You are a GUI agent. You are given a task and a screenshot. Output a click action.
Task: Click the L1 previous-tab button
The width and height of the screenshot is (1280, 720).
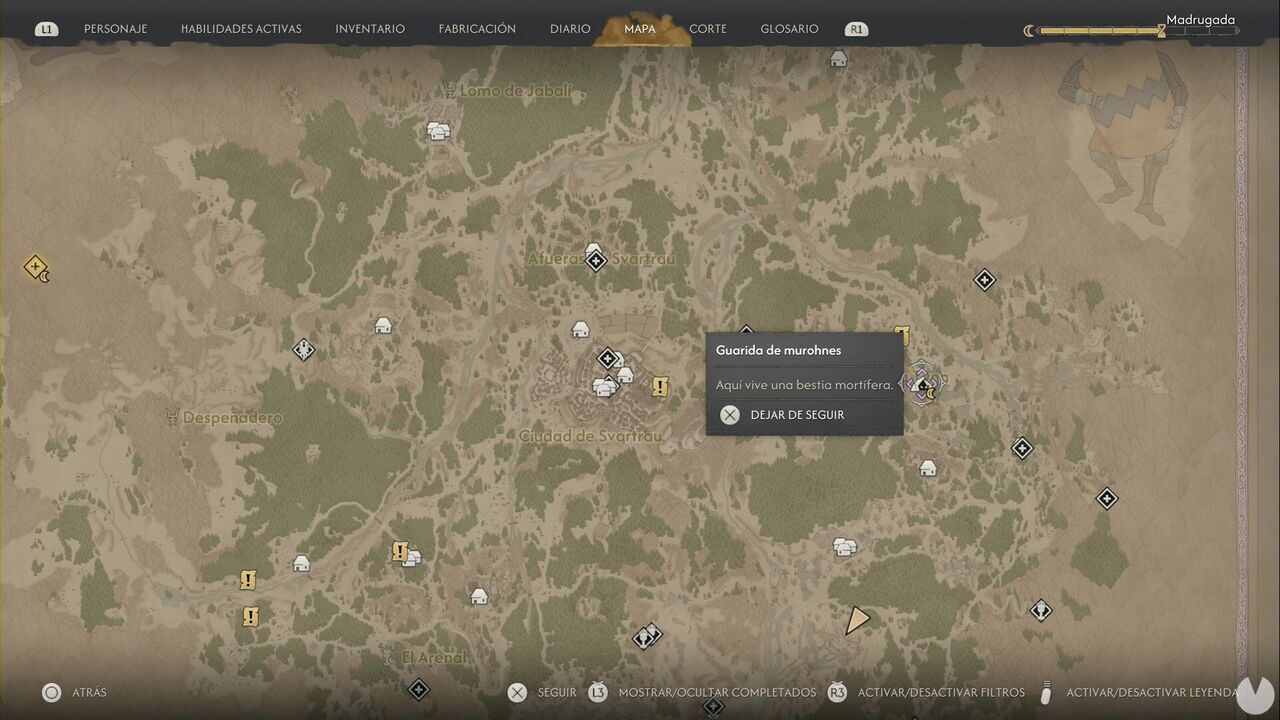46,29
